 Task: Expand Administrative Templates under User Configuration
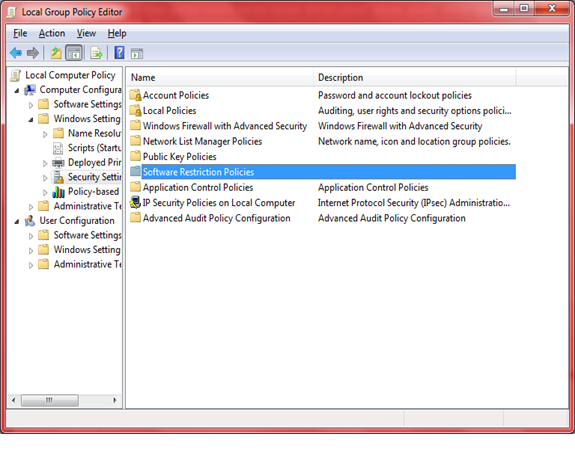(x=31, y=266)
